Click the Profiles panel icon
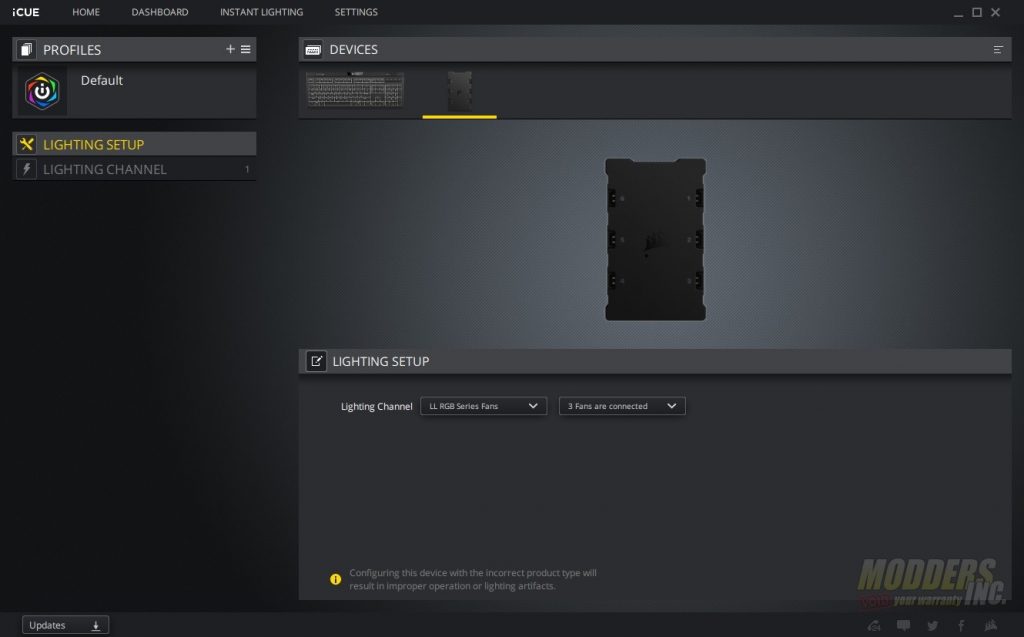 [26, 50]
